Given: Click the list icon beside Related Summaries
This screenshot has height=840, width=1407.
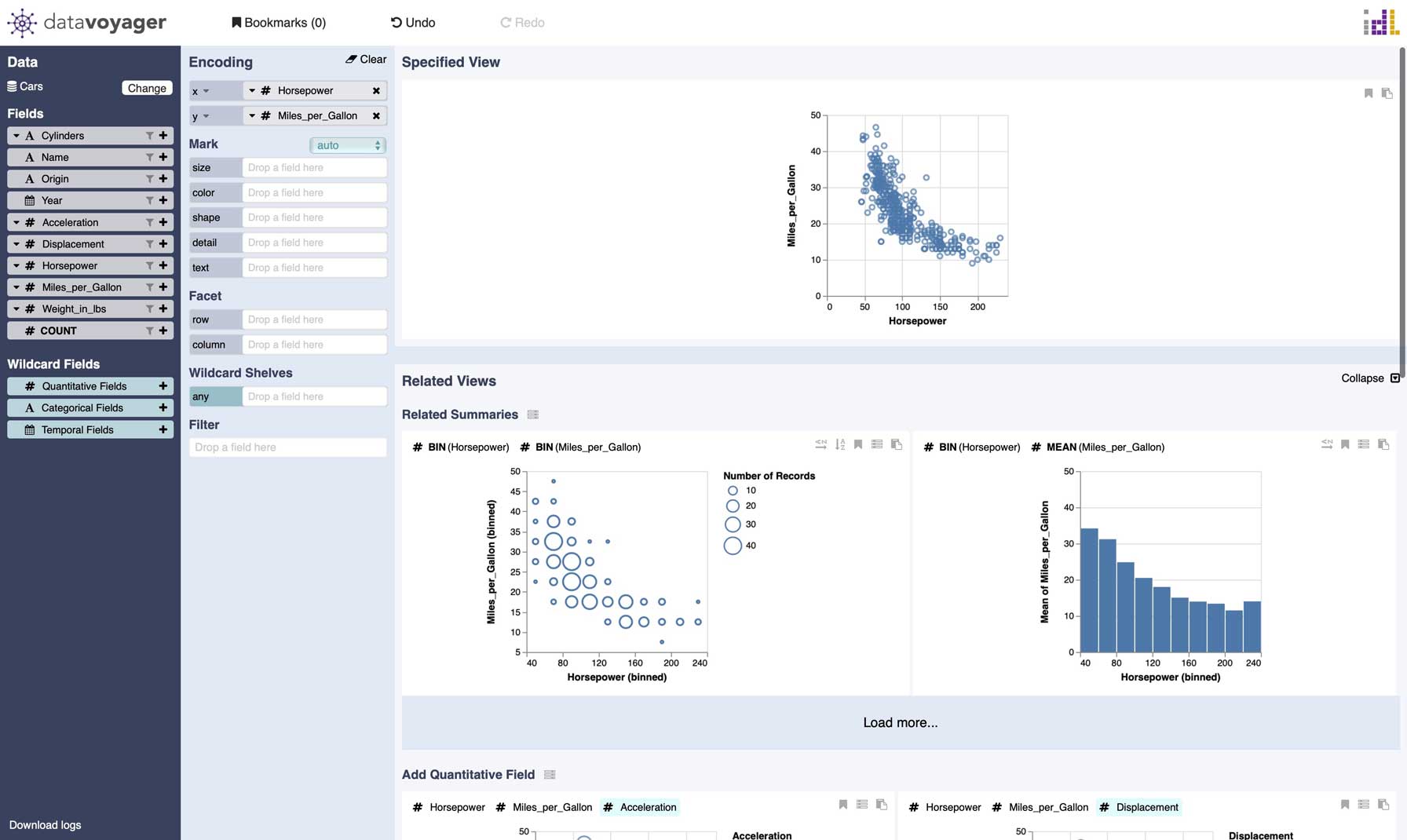Looking at the screenshot, I should (533, 415).
